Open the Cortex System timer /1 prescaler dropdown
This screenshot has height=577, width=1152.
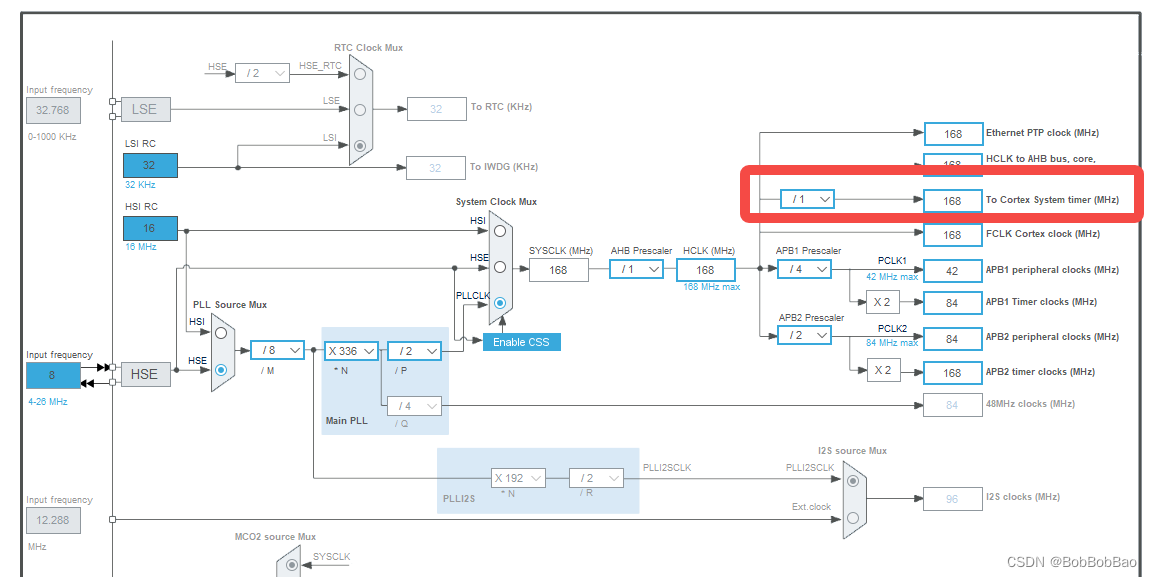[x=807, y=199]
